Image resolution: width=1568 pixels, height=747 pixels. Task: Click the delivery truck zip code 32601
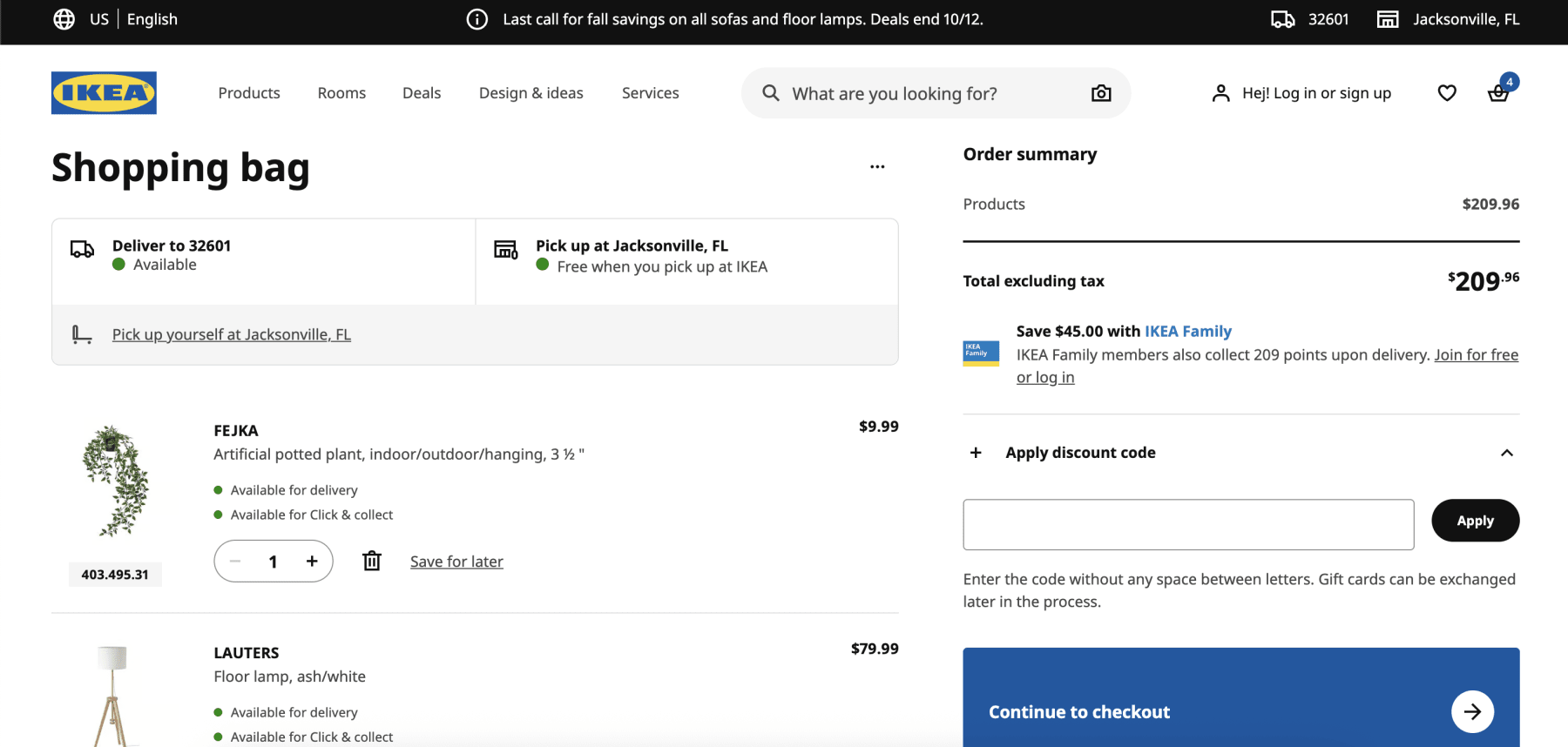click(1309, 19)
